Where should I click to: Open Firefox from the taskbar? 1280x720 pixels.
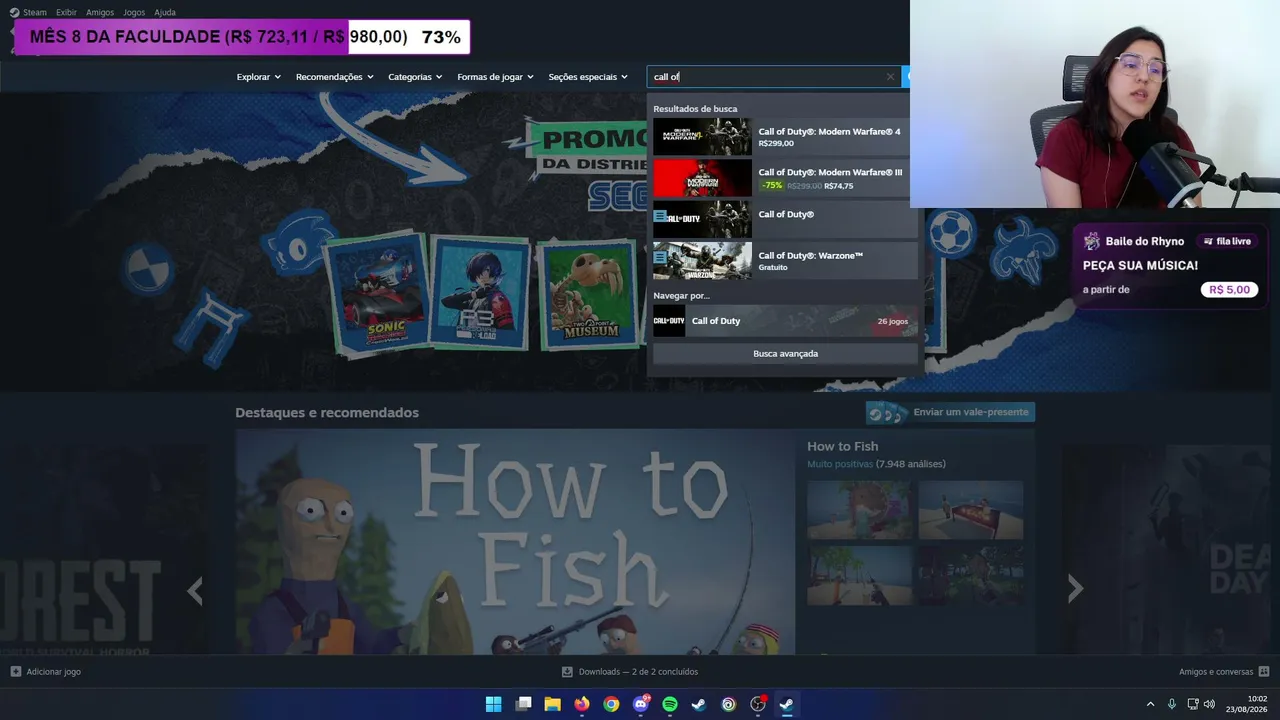click(x=582, y=704)
